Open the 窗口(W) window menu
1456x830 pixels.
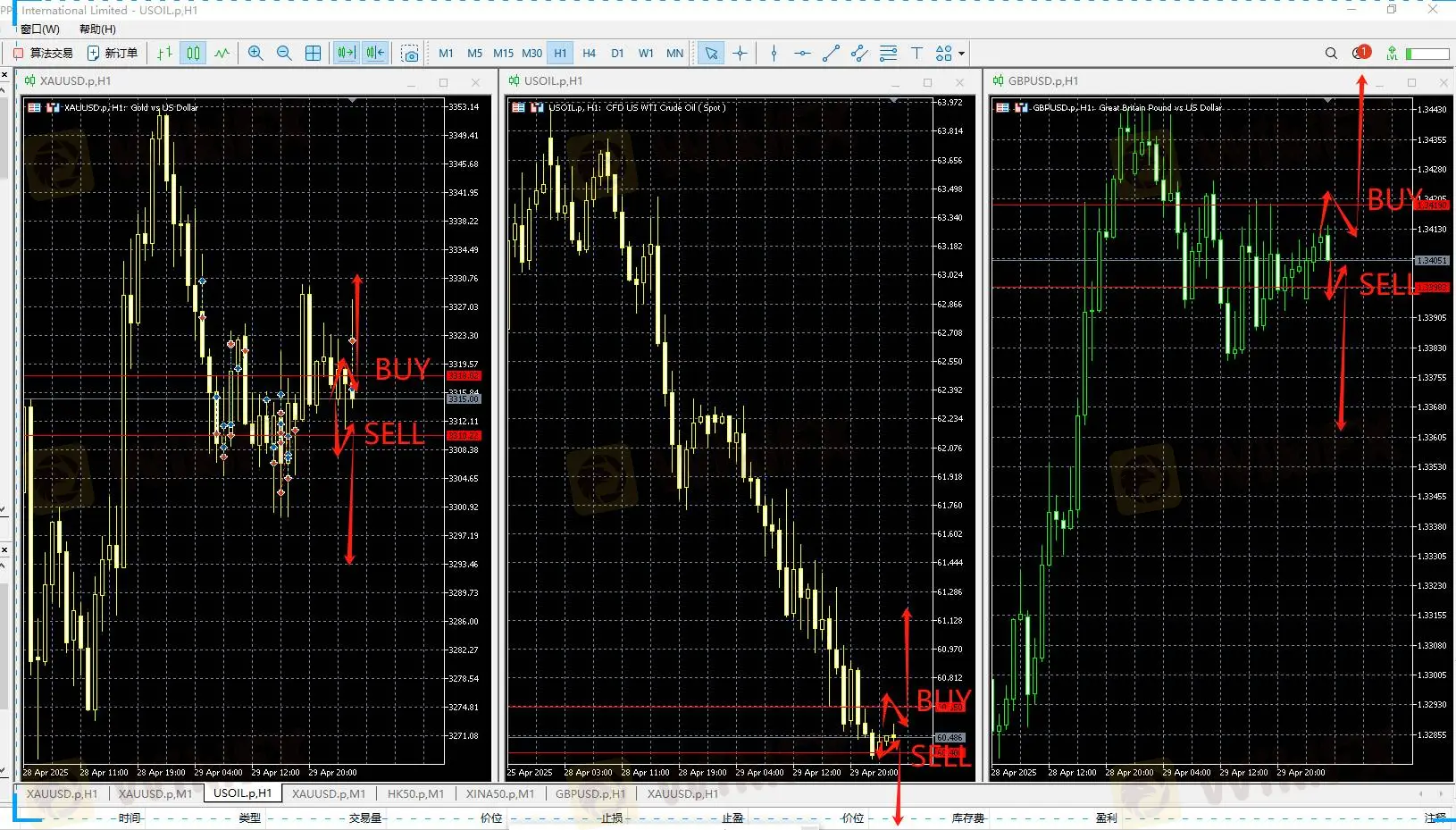pos(39,29)
